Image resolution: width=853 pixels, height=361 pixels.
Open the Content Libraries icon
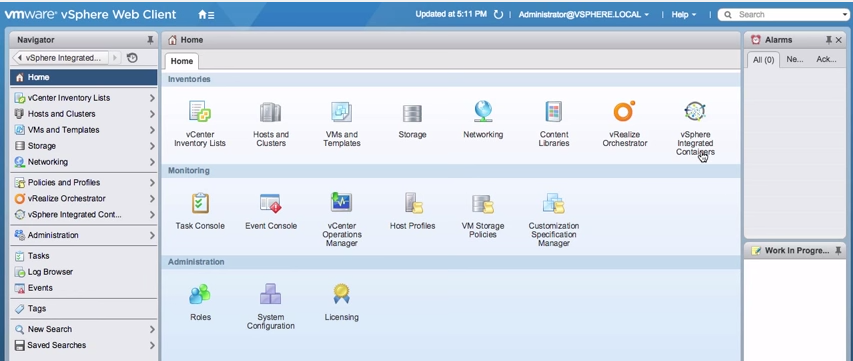pos(554,112)
